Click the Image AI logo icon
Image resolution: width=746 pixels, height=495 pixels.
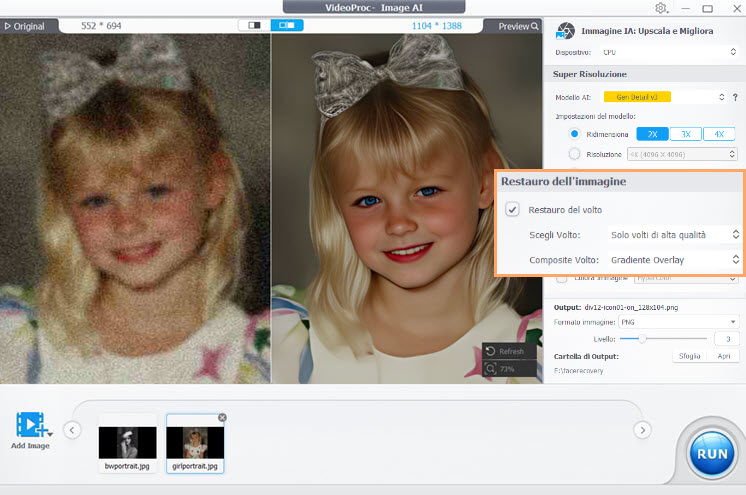[565, 31]
